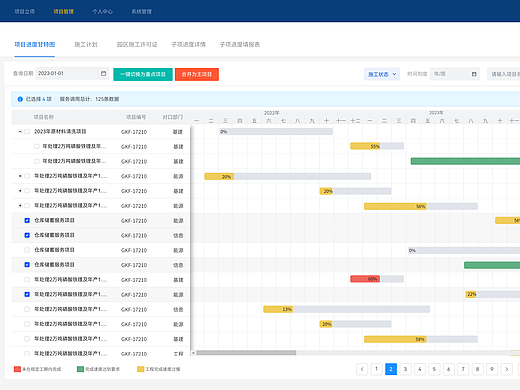Focus the 查询日期 date field 2023-01-01
The image size is (520, 390).
tap(73, 73)
